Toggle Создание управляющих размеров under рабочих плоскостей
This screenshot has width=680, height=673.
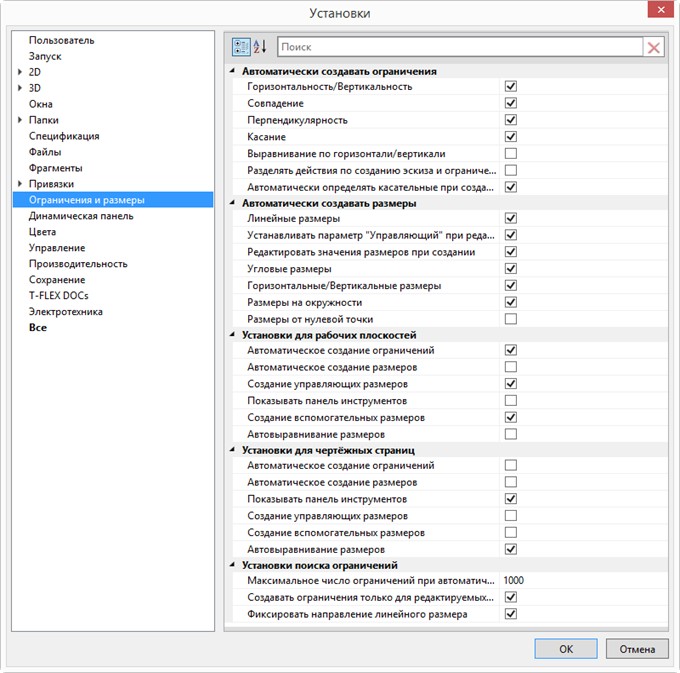pos(511,384)
